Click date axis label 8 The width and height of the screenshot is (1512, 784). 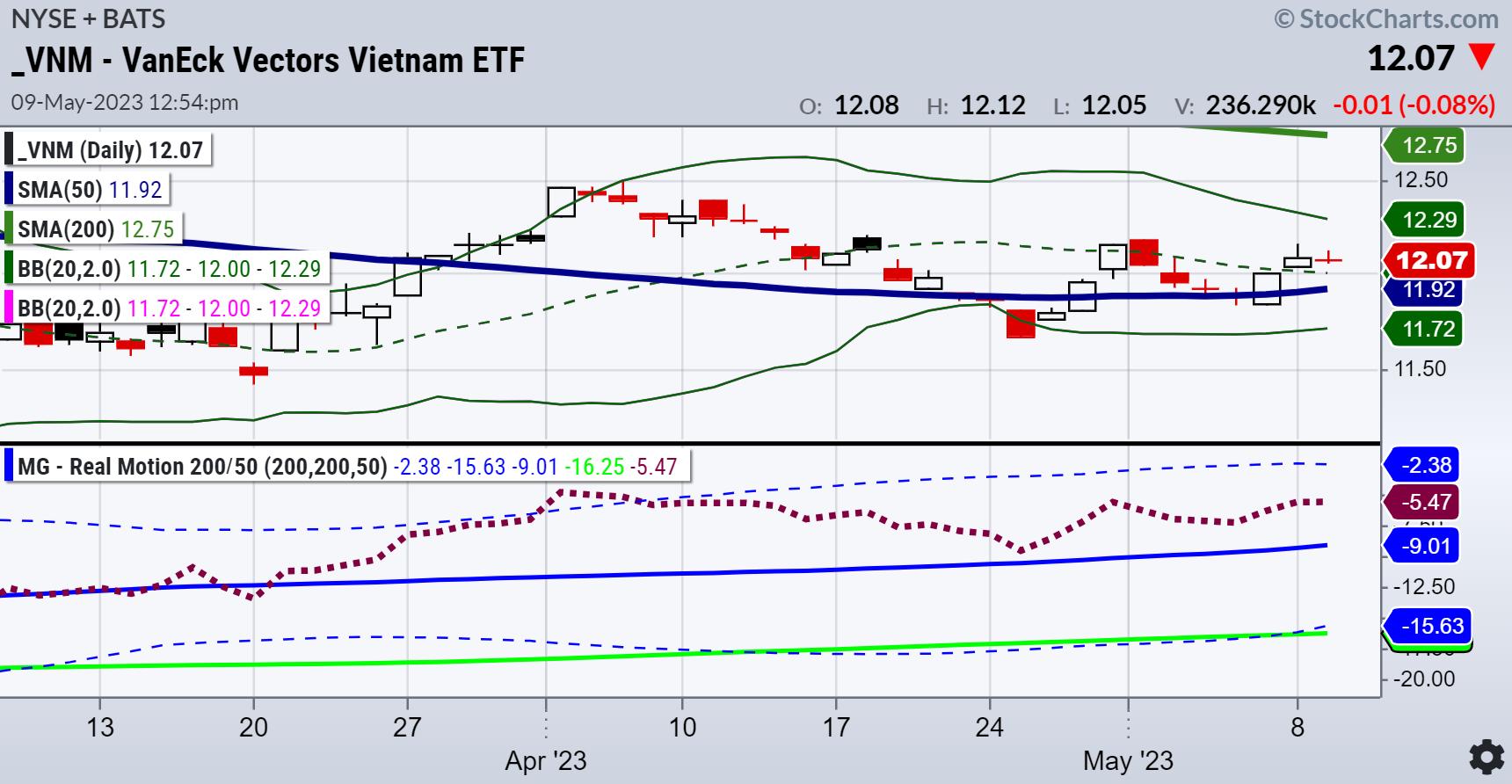[1298, 728]
